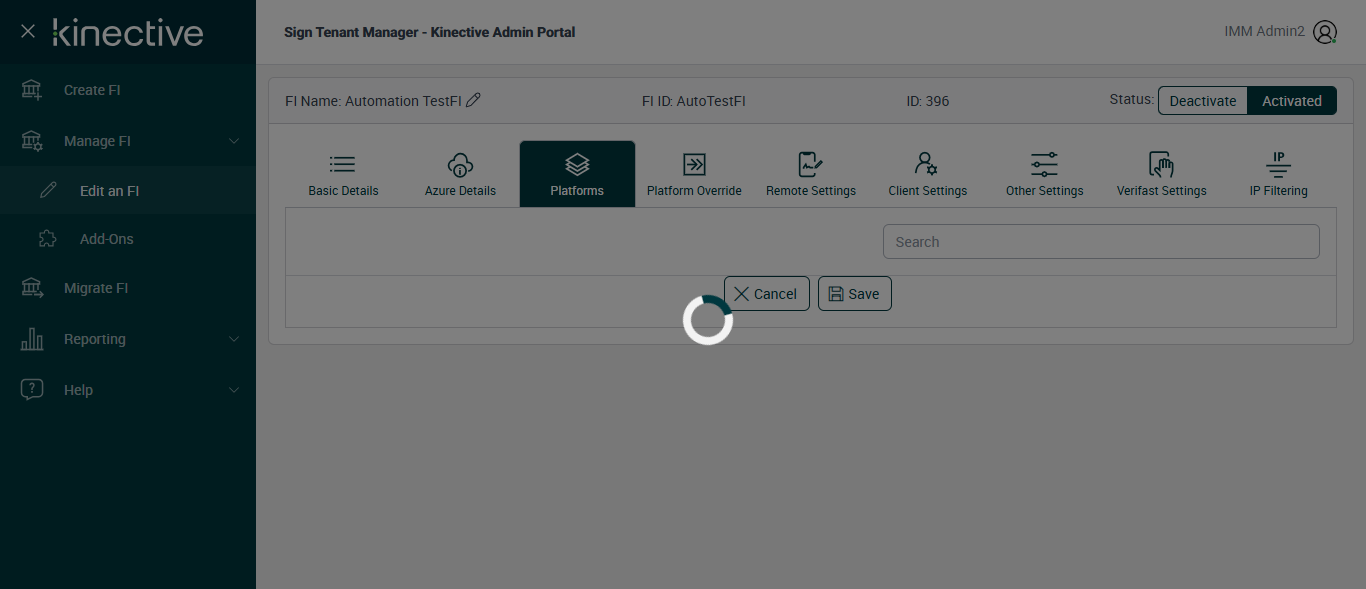Switch to the Platform Override tab
The image size is (1366, 589).
click(x=694, y=174)
